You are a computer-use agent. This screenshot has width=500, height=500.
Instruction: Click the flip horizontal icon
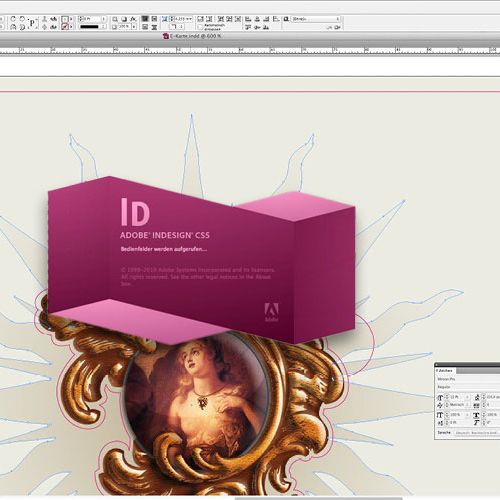(13, 27)
